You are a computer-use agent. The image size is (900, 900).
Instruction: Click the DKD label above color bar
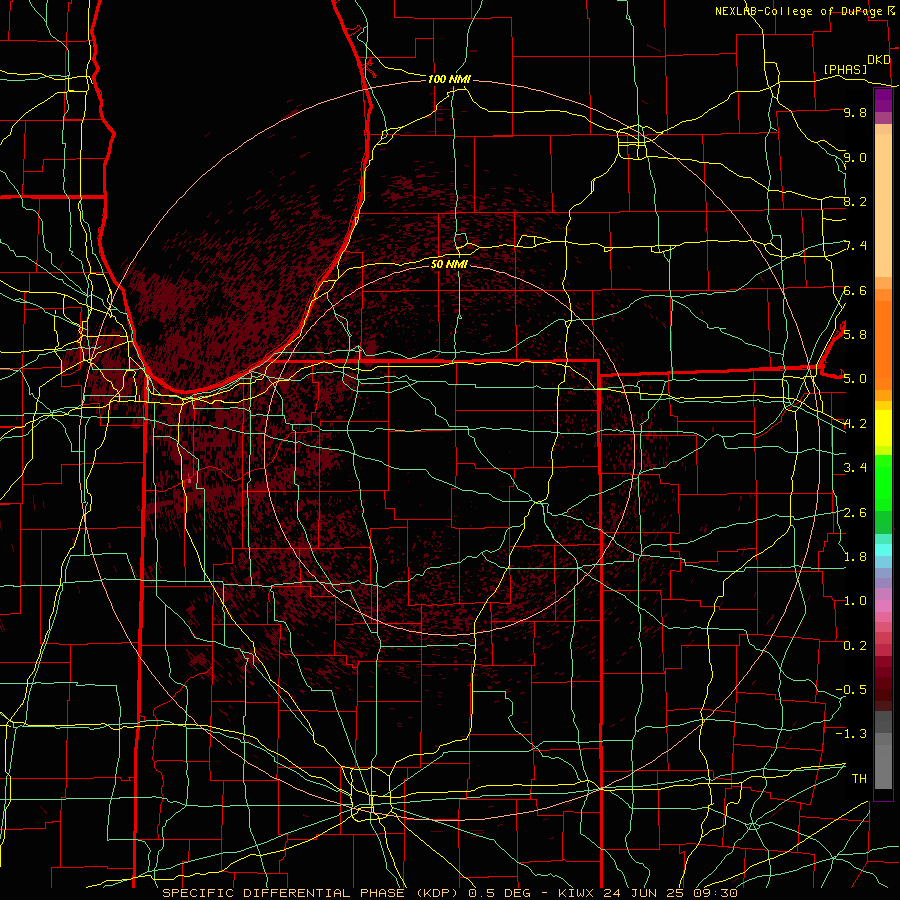pos(879,60)
